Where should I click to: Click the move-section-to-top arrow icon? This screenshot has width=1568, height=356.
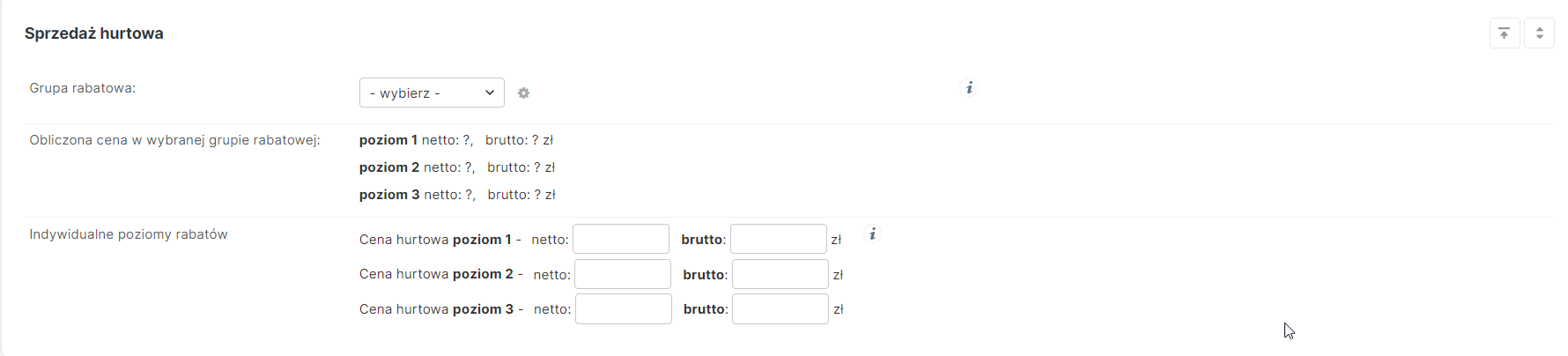[1505, 33]
